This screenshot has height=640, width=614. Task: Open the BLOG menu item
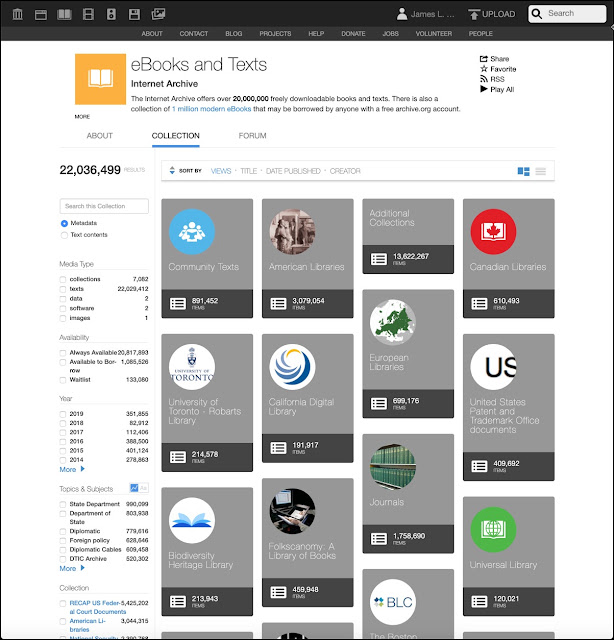(234, 33)
